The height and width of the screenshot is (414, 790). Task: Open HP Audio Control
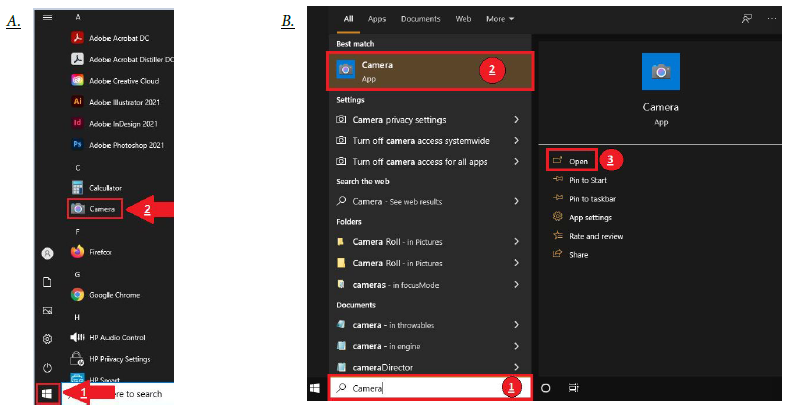click(116, 337)
